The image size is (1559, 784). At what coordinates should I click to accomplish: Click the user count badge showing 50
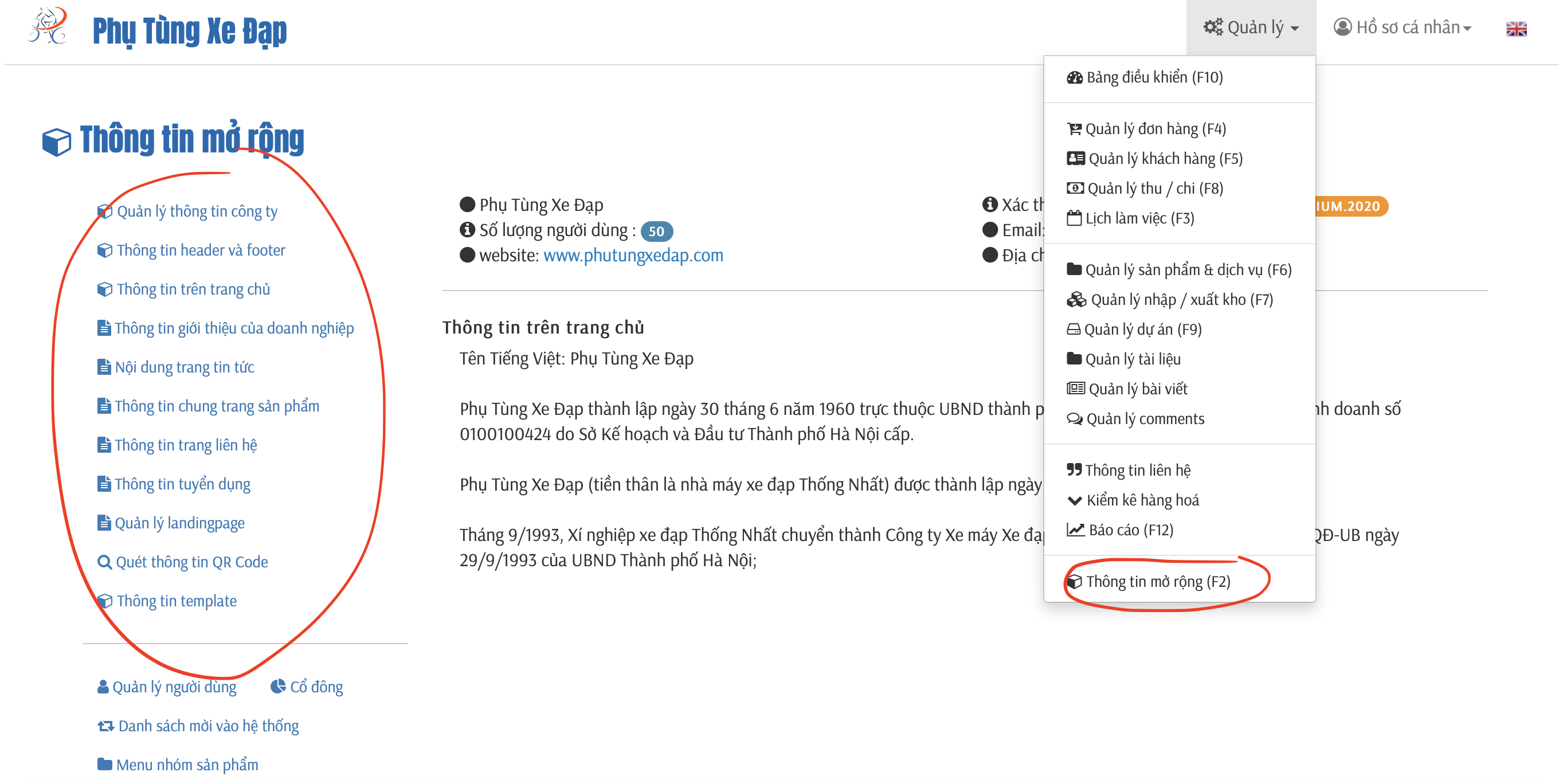[x=656, y=231]
